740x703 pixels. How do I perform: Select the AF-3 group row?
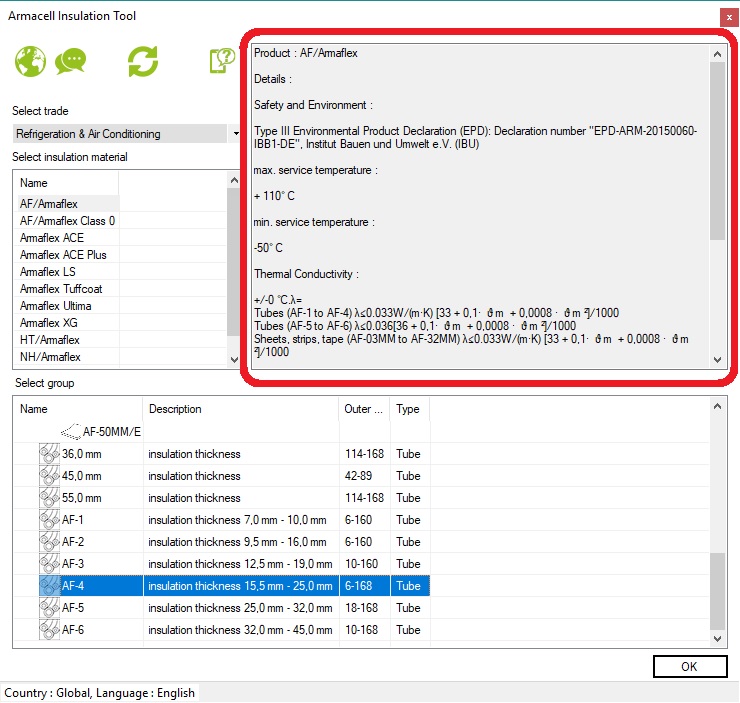[222, 563]
